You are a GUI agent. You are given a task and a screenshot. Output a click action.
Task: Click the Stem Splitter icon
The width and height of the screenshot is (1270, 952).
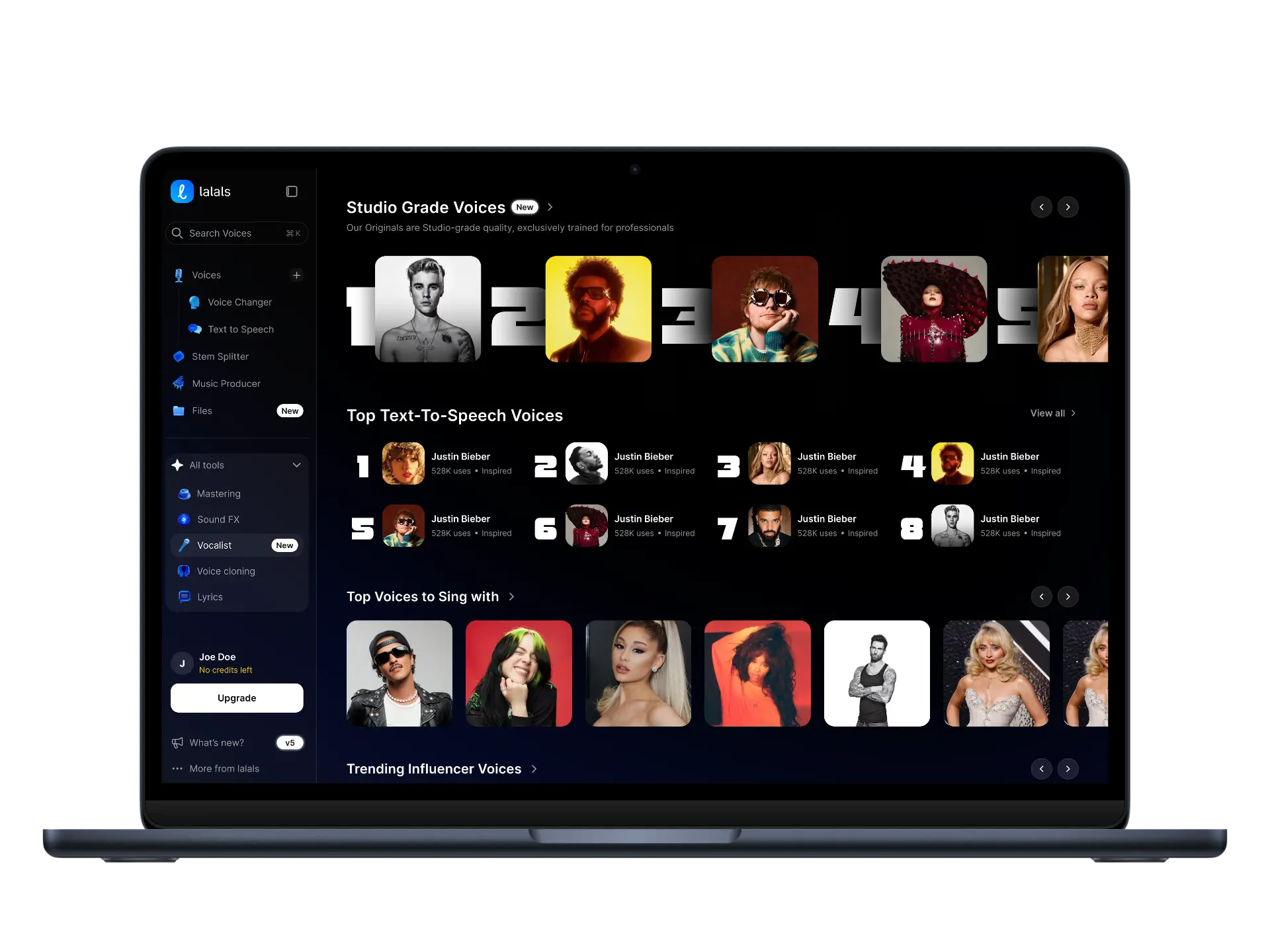click(179, 356)
